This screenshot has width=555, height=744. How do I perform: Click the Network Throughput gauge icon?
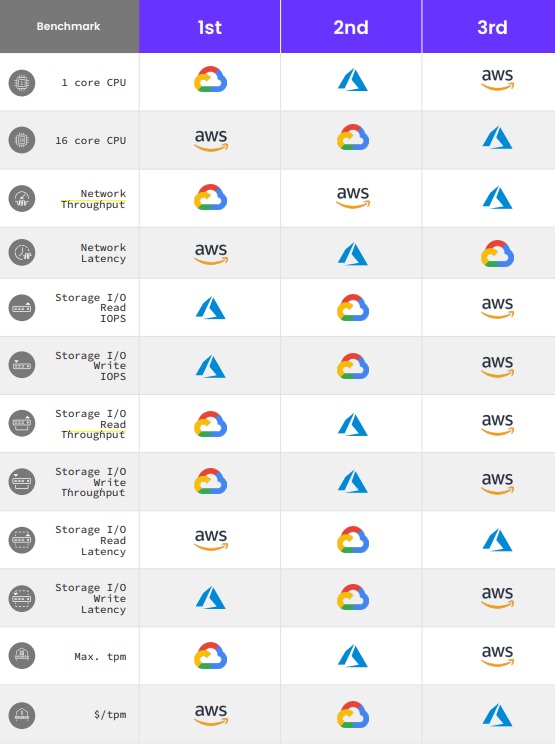pos(22,199)
